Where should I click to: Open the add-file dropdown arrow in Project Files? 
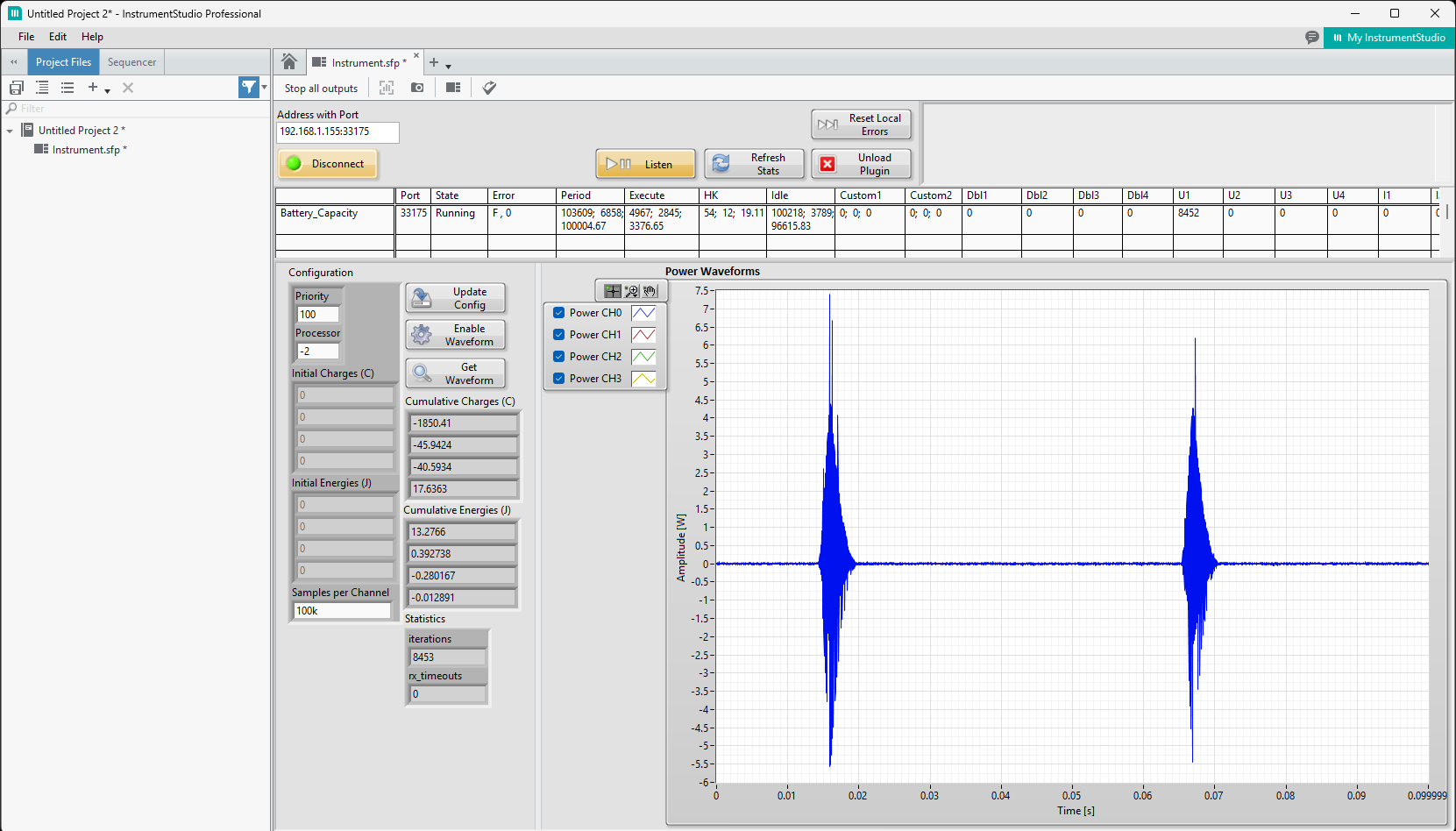(107, 90)
